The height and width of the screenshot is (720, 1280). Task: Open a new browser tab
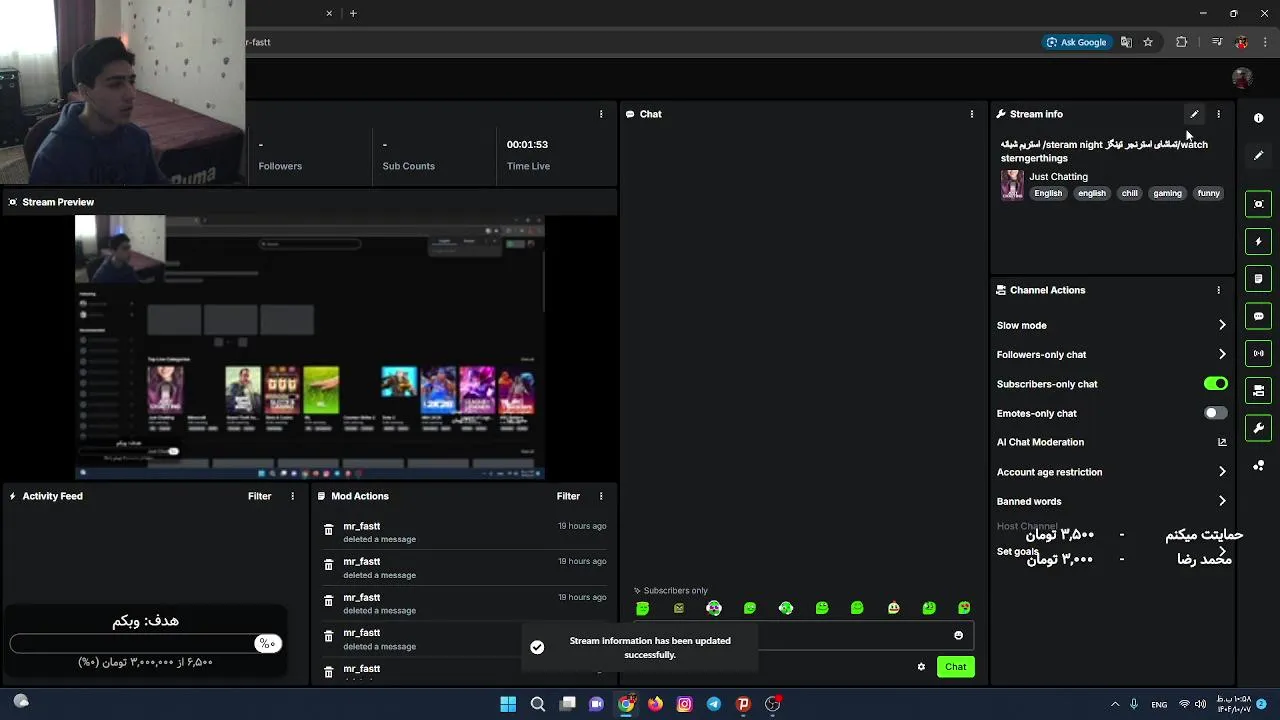[x=353, y=13]
